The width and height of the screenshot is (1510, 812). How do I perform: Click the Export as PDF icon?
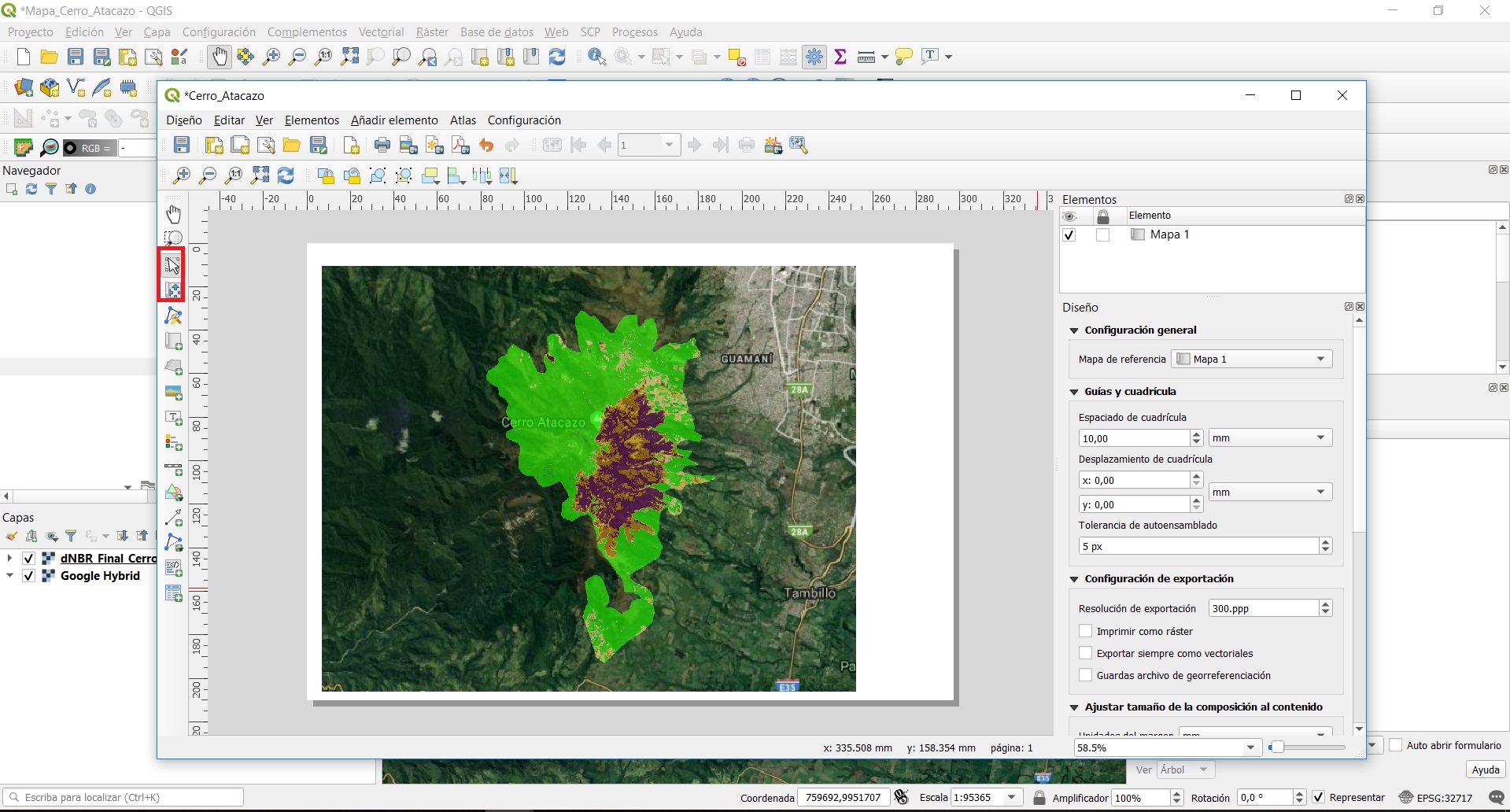(461, 145)
